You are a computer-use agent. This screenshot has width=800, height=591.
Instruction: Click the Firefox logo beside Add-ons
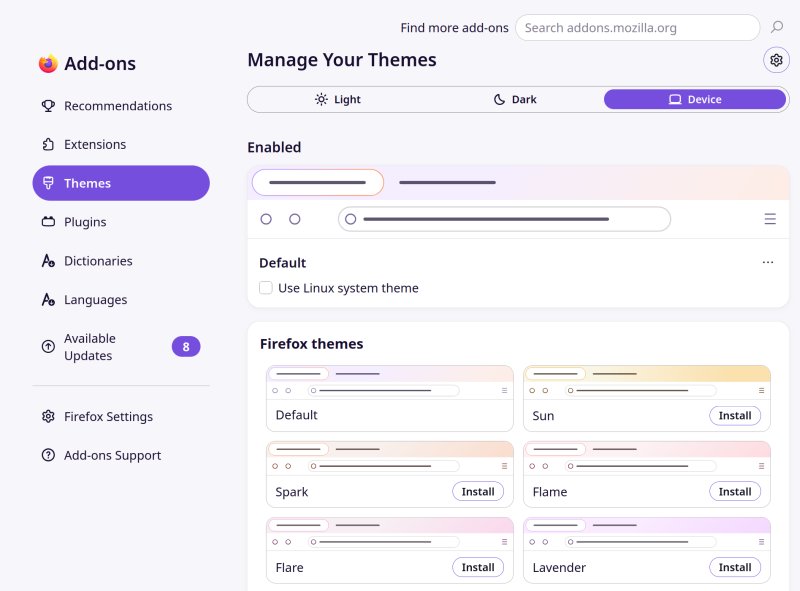point(48,63)
